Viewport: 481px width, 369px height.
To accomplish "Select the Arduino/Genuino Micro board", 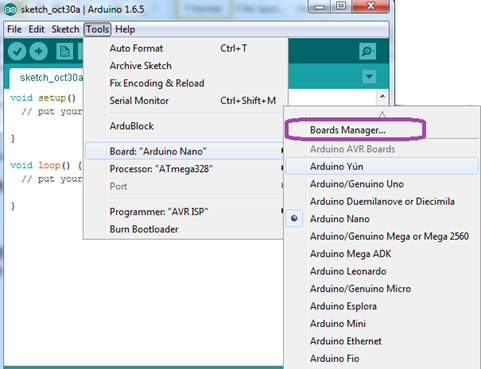I will [x=382, y=289].
